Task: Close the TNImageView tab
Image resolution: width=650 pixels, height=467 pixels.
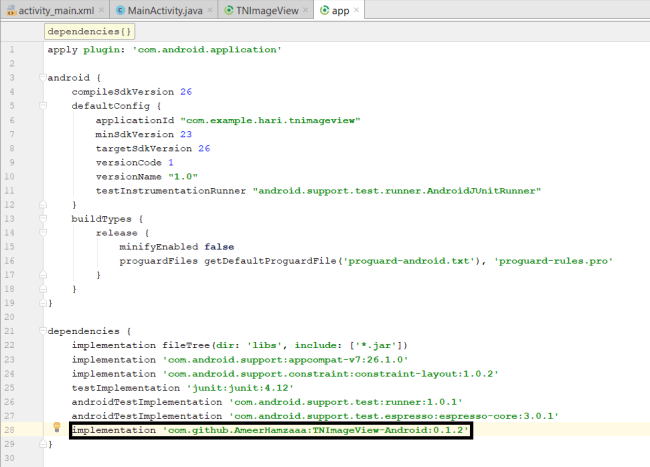Action: pyautogui.click(x=306, y=10)
